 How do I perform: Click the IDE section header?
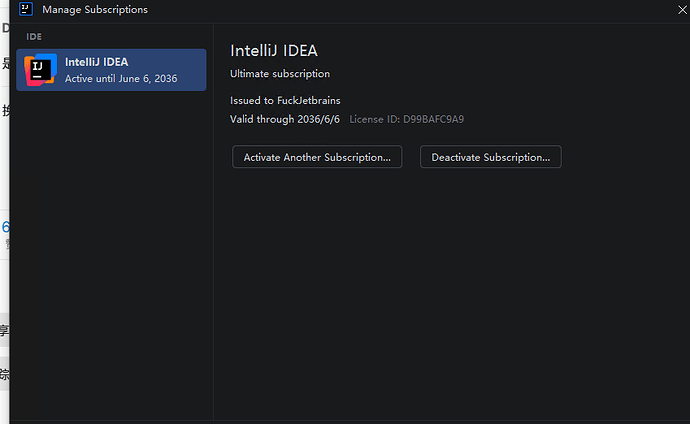34,37
